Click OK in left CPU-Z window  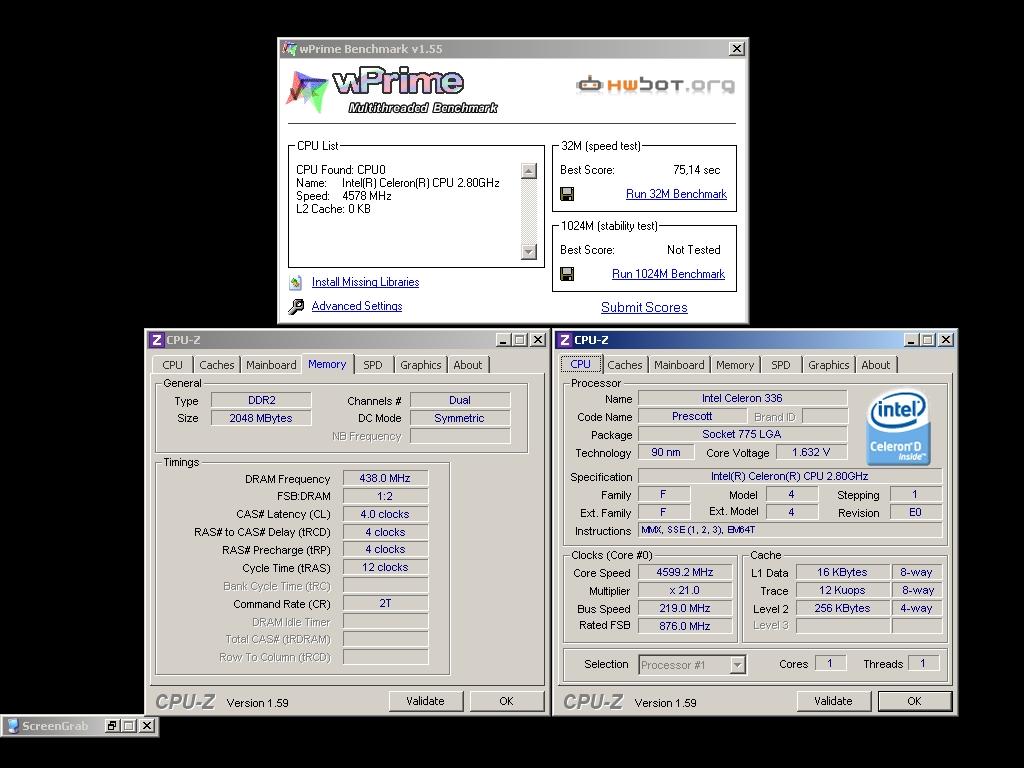(x=506, y=701)
